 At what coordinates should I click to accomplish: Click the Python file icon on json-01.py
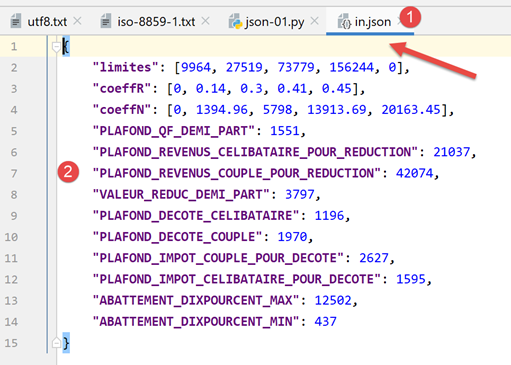point(235,21)
